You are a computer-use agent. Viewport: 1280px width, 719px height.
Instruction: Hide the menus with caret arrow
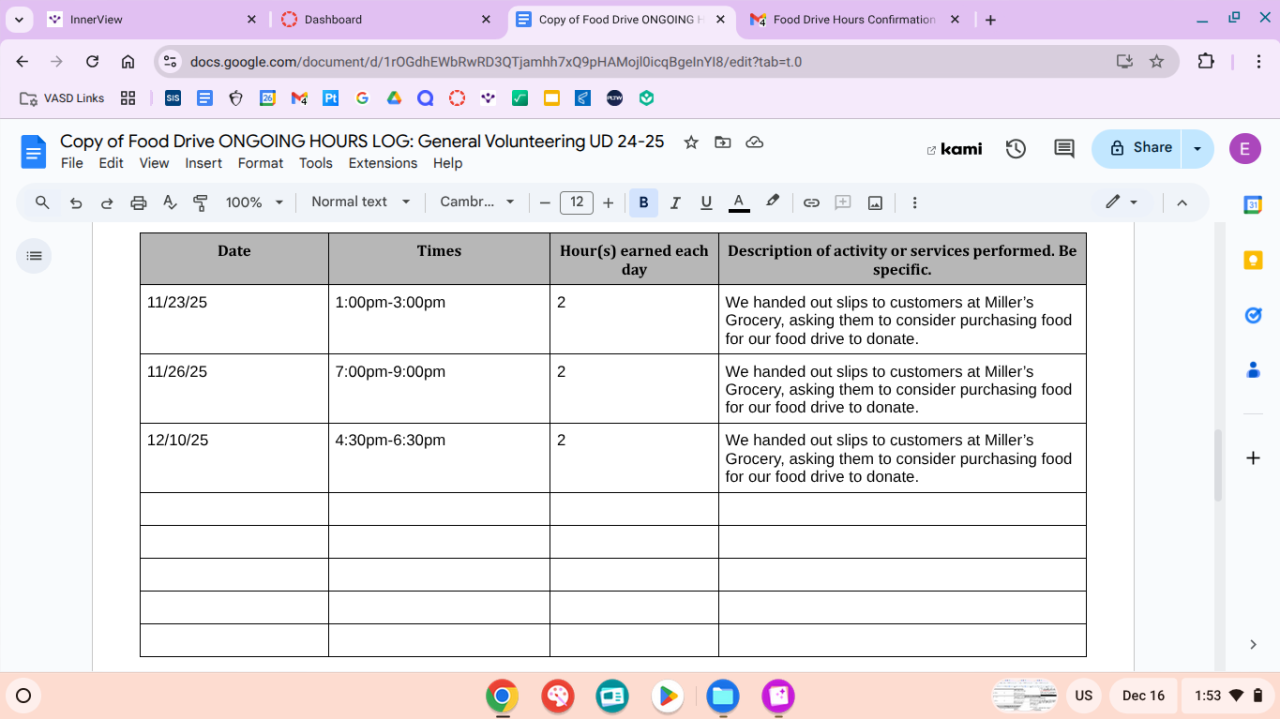point(1182,203)
